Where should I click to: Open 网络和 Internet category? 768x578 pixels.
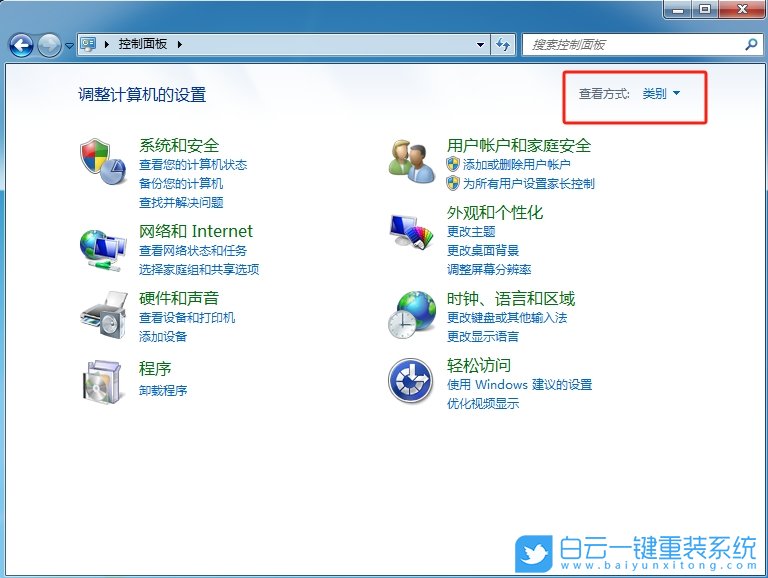(196, 231)
